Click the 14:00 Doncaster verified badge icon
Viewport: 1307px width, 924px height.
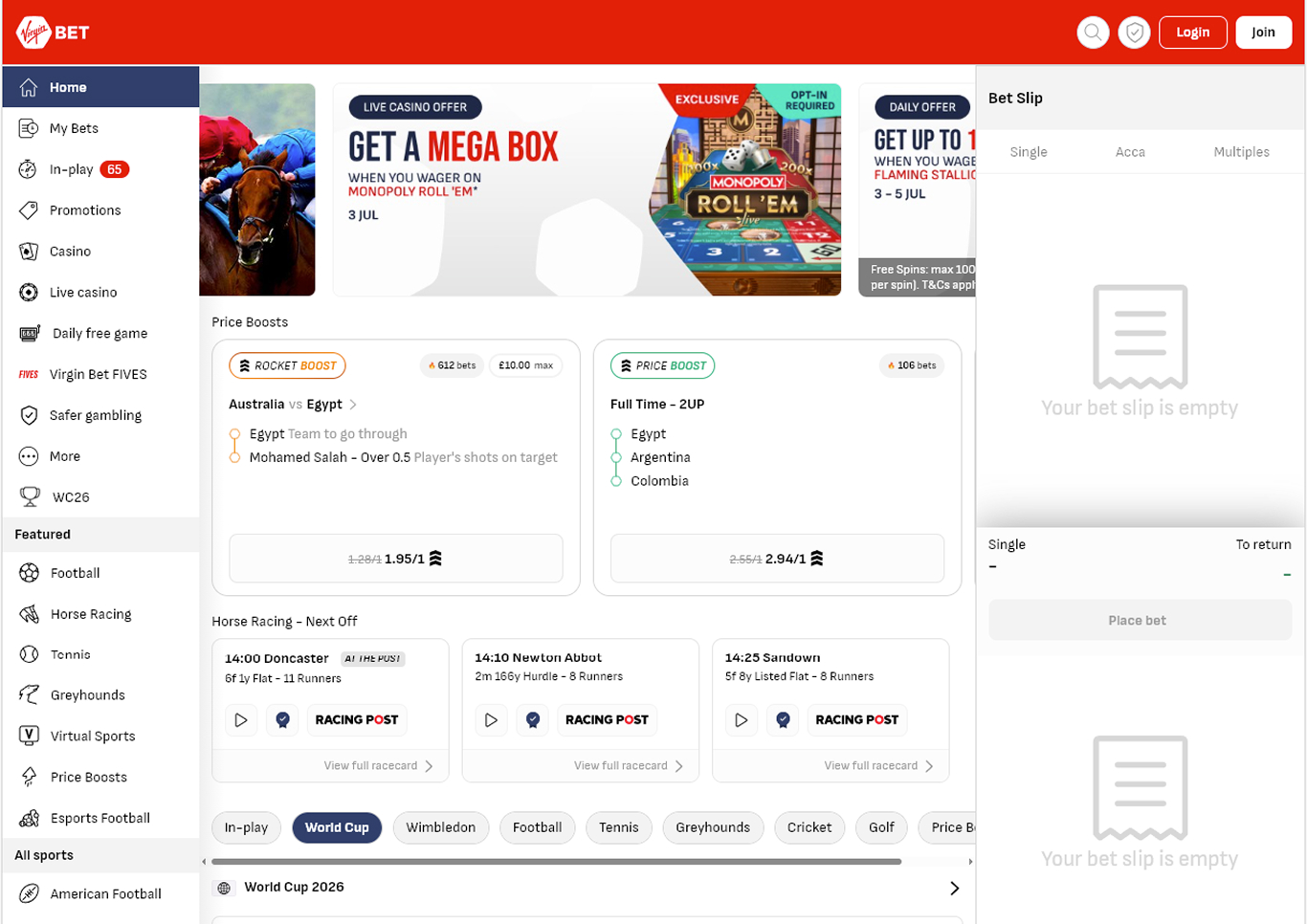coord(283,719)
